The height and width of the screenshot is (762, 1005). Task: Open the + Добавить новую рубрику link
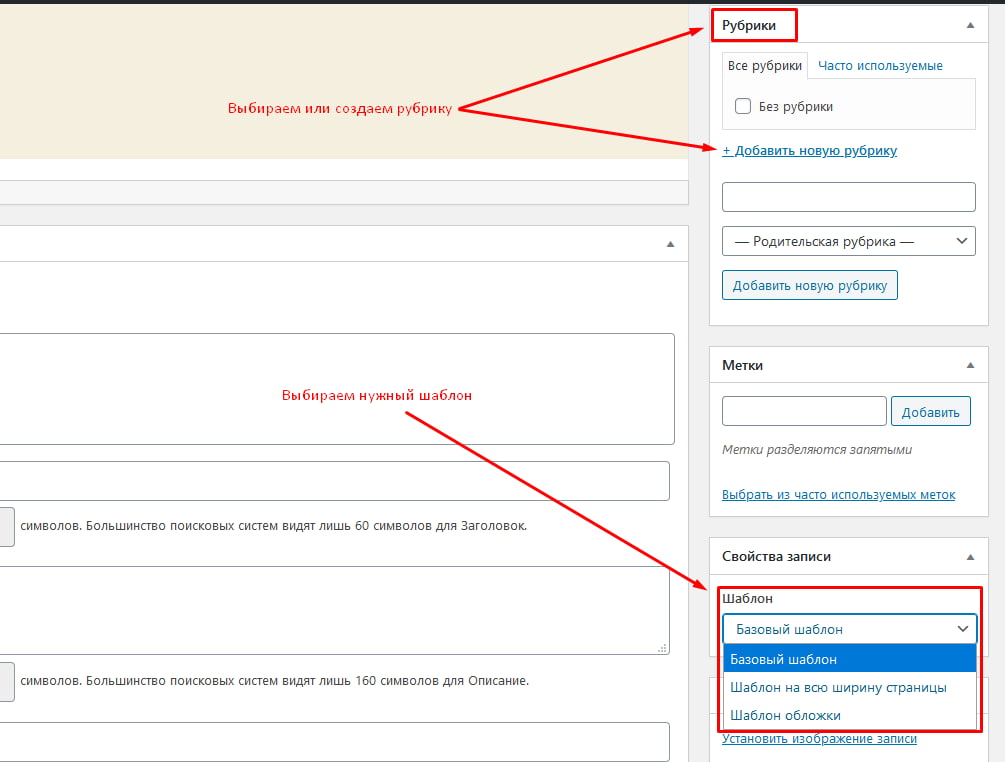click(x=810, y=151)
